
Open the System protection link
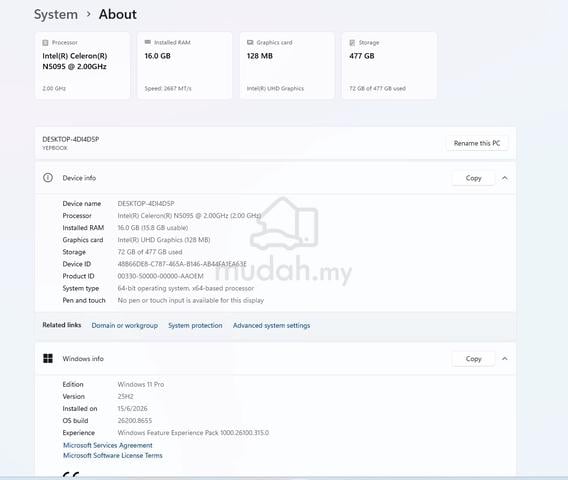(195, 325)
